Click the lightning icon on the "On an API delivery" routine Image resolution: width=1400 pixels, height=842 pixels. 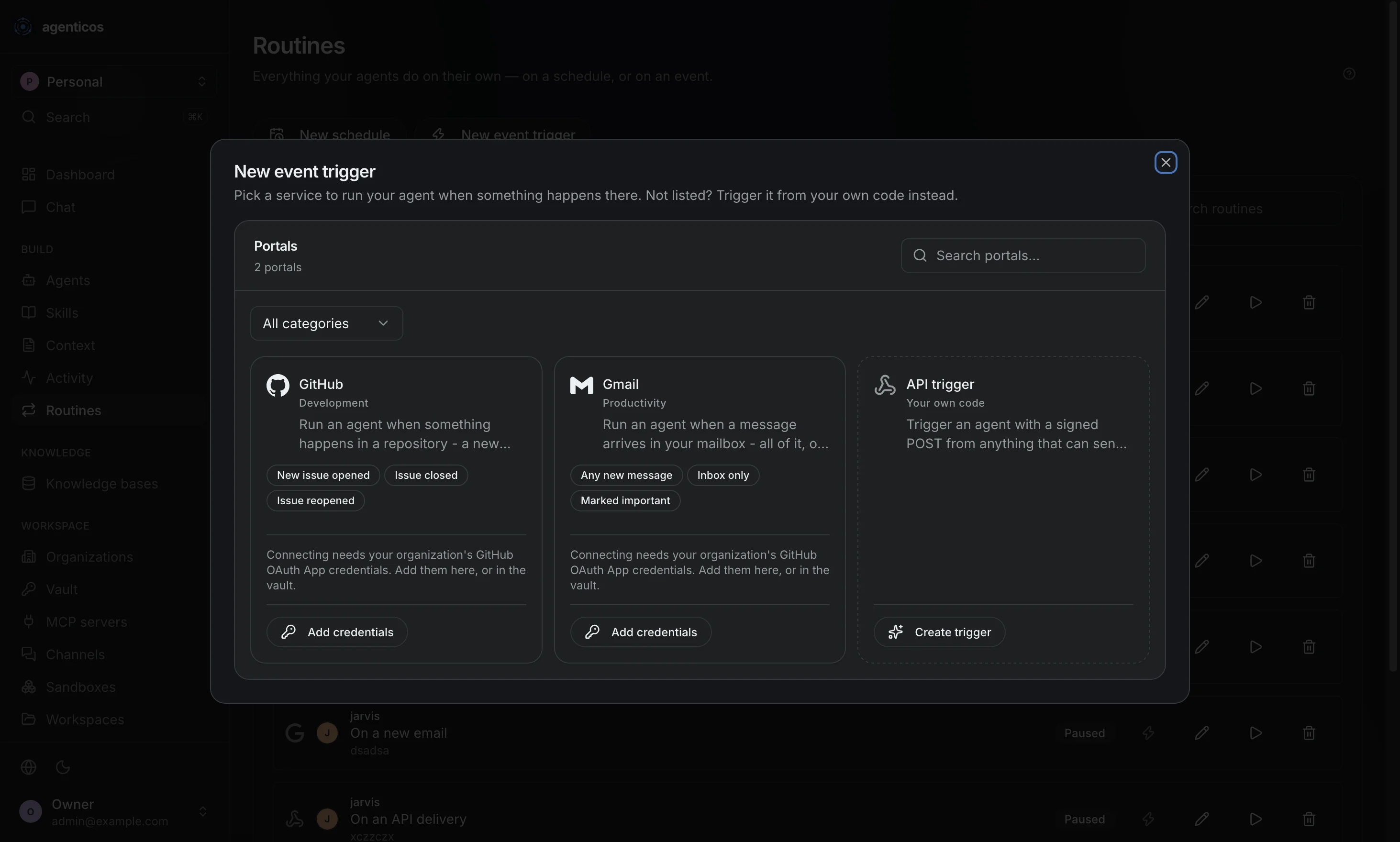point(1148,820)
